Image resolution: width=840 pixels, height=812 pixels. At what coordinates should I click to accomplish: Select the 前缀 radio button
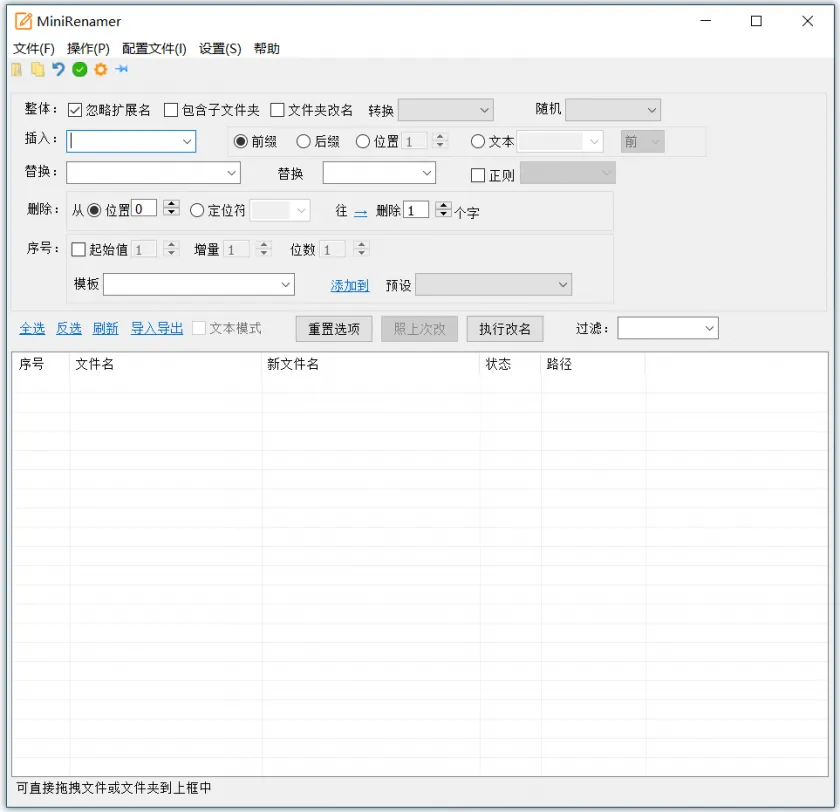(241, 141)
